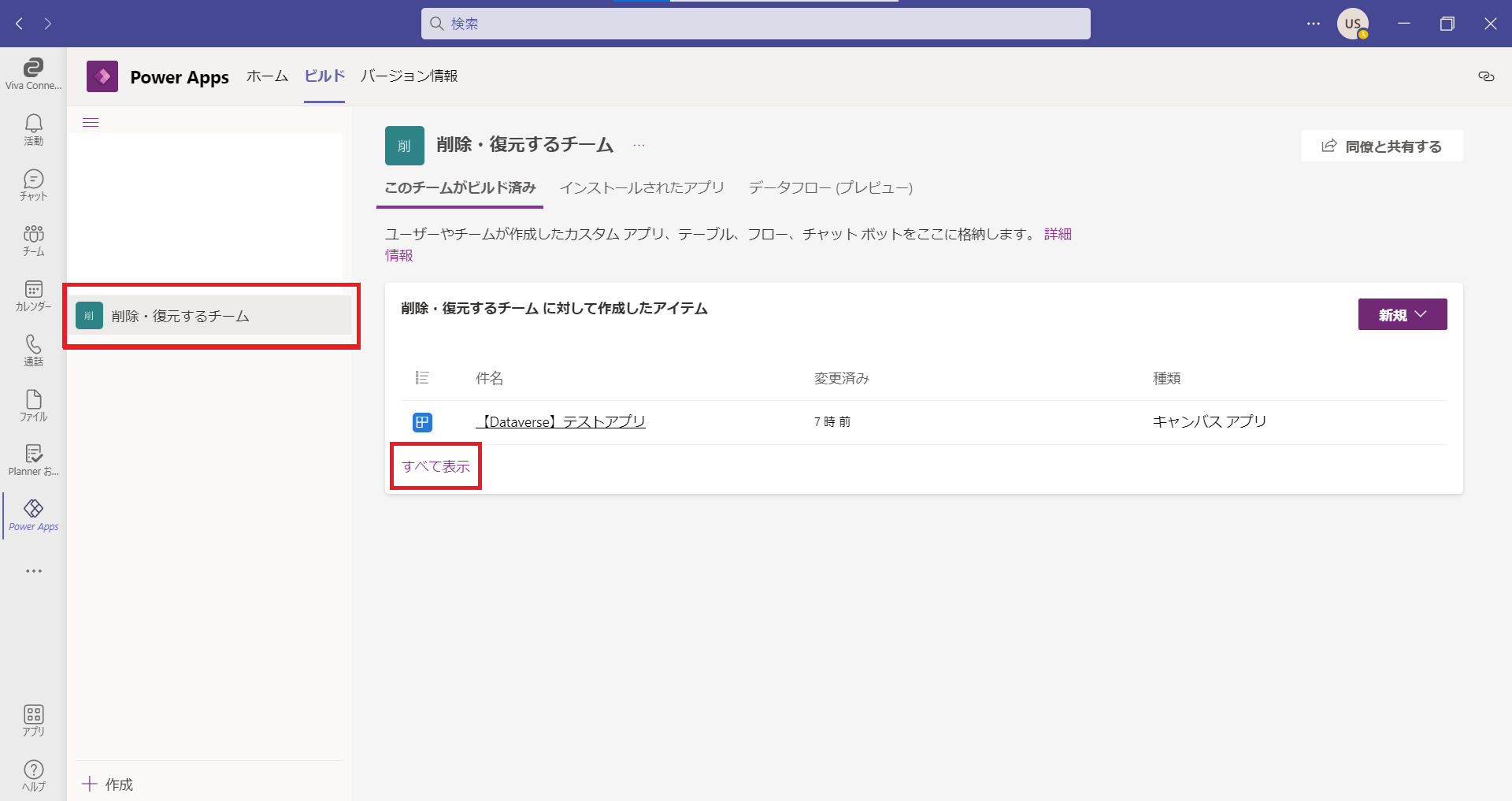Click the すべて表示 link
The height and width of the screenshot is (801, 1512).
point(435,466)
